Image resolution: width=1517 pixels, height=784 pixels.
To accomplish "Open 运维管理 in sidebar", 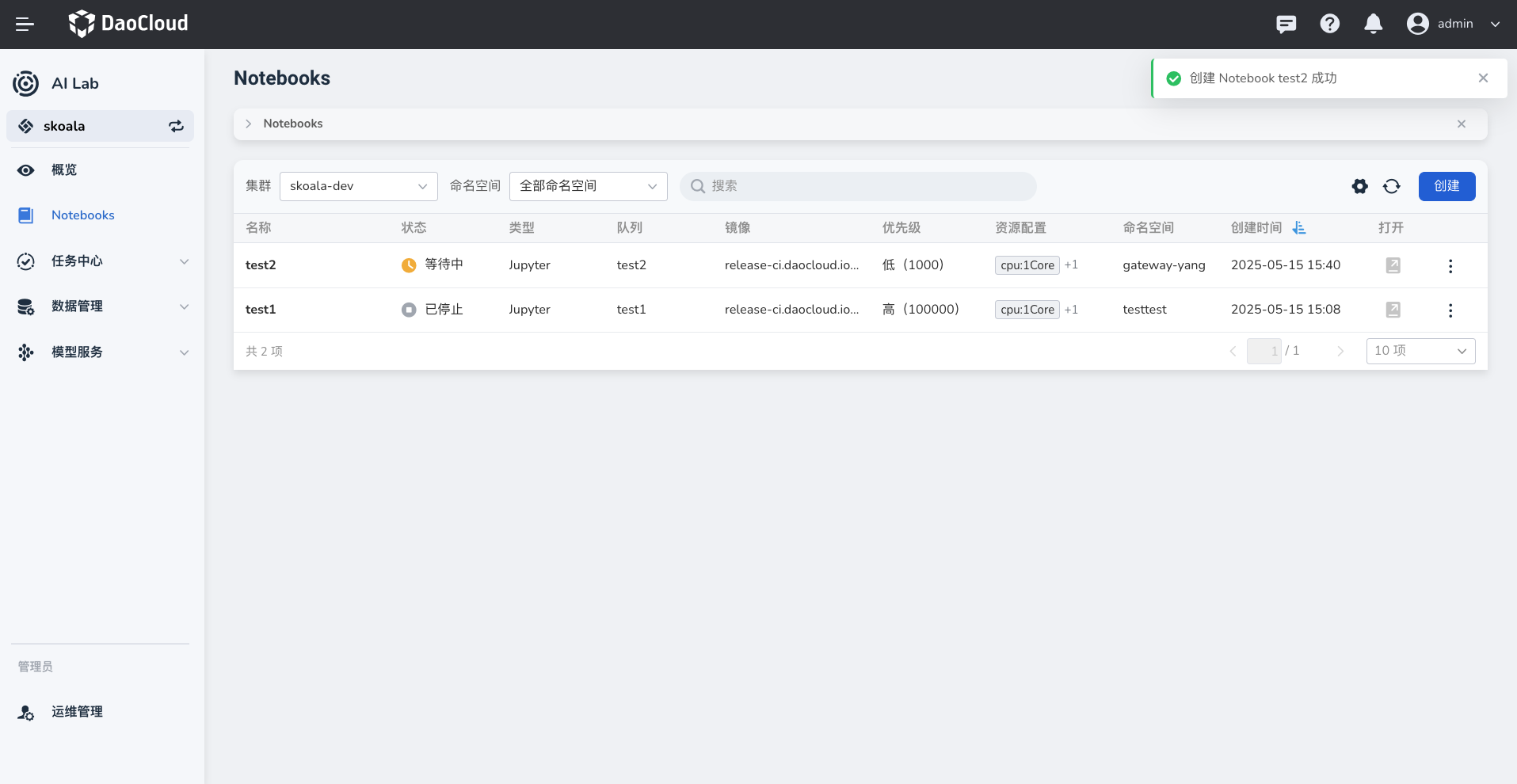I will [x=77, y=712].
